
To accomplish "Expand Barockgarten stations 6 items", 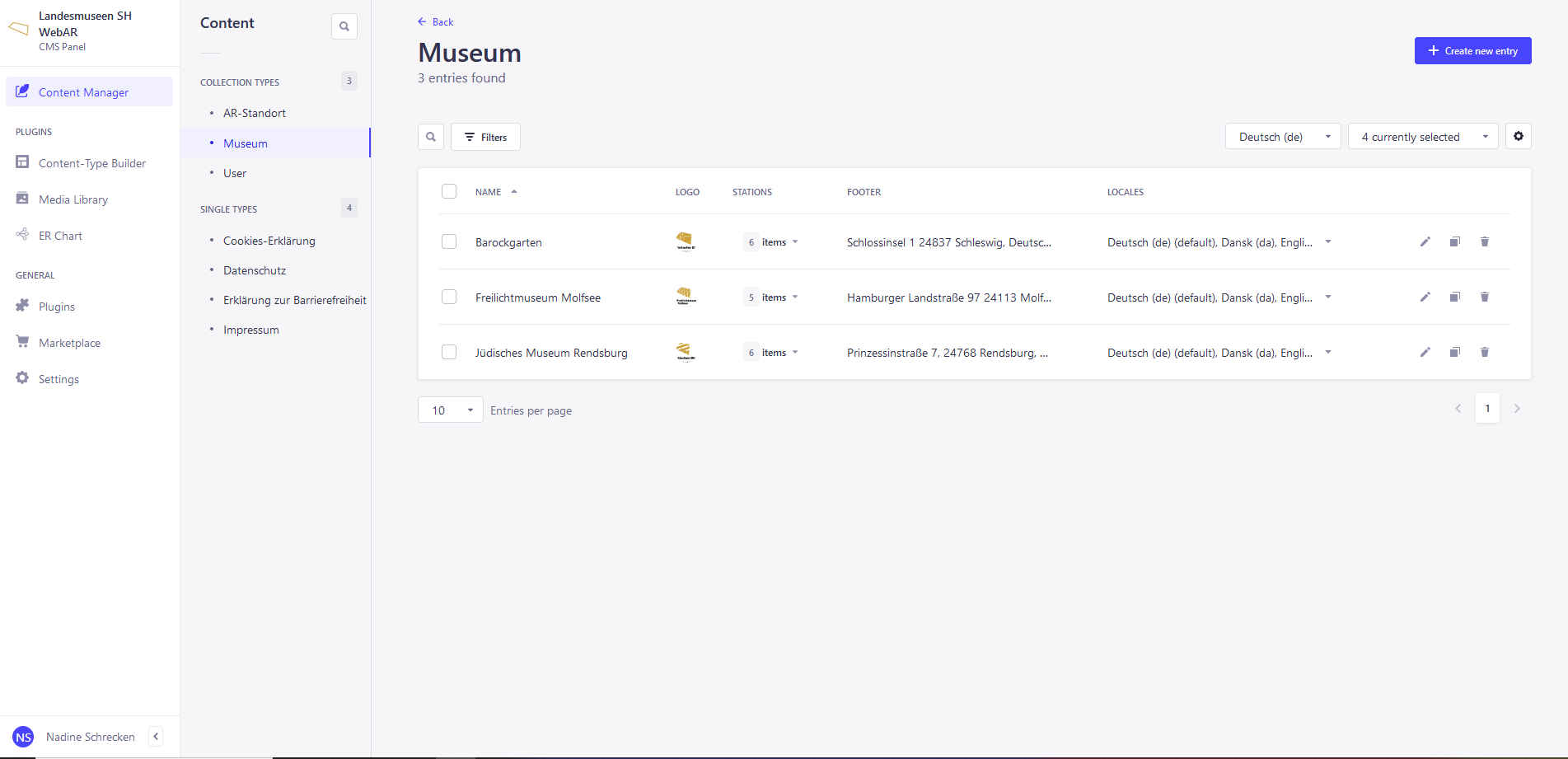I will pyautogui.click(x=771, y=242).
